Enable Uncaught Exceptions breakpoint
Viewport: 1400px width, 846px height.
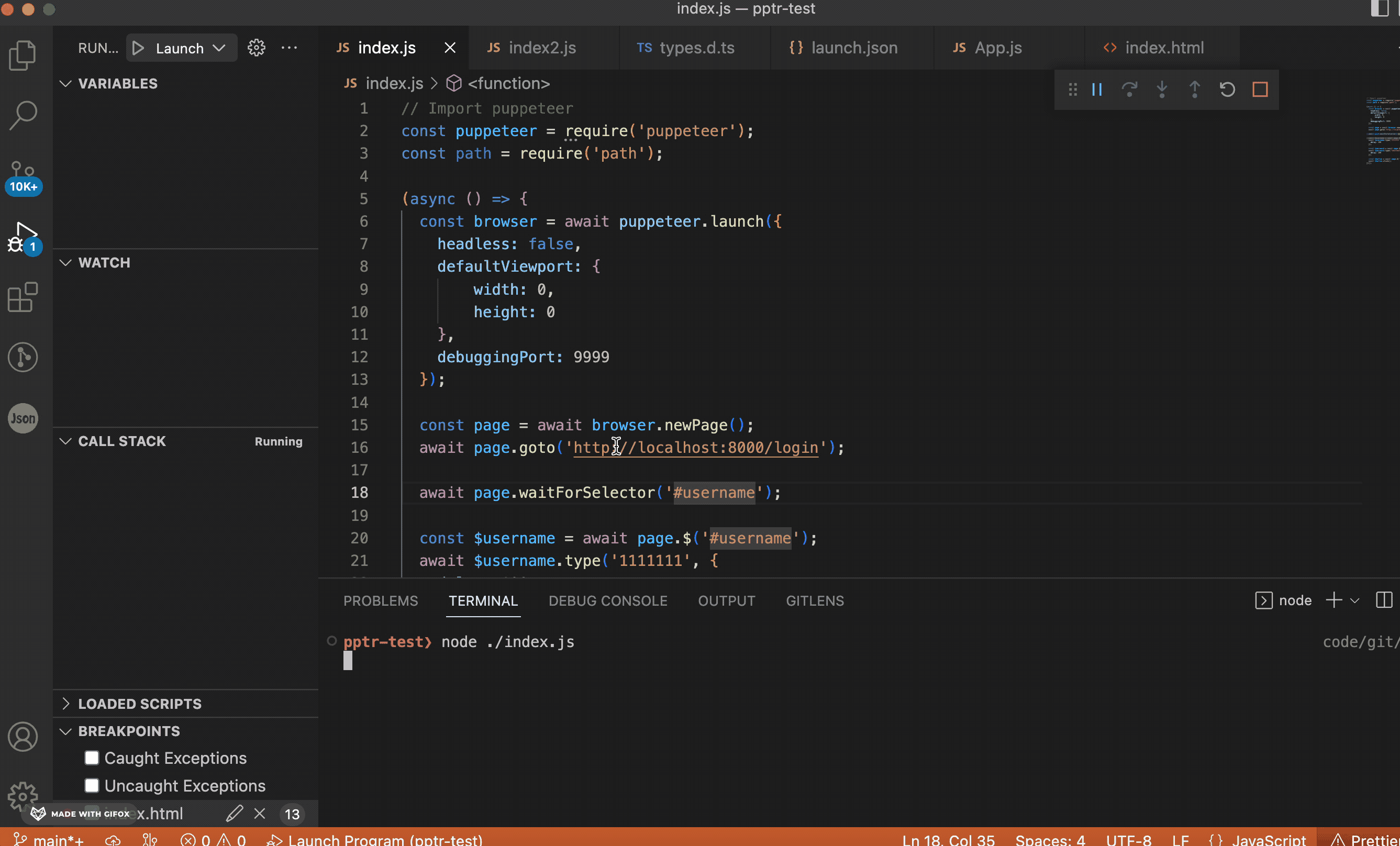92,785
